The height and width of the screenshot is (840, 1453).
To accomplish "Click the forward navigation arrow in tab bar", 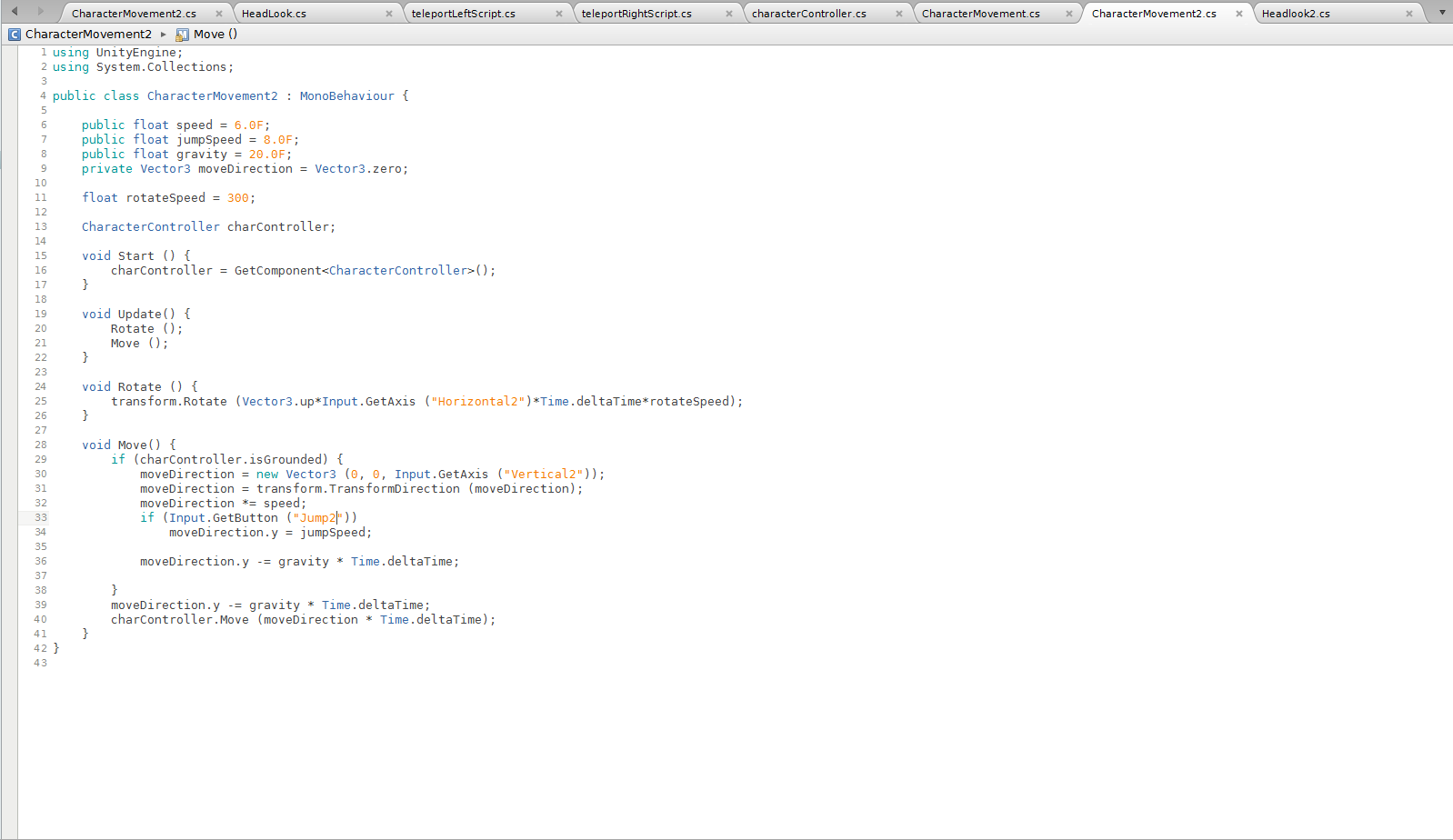I will [x=40, y=12].
